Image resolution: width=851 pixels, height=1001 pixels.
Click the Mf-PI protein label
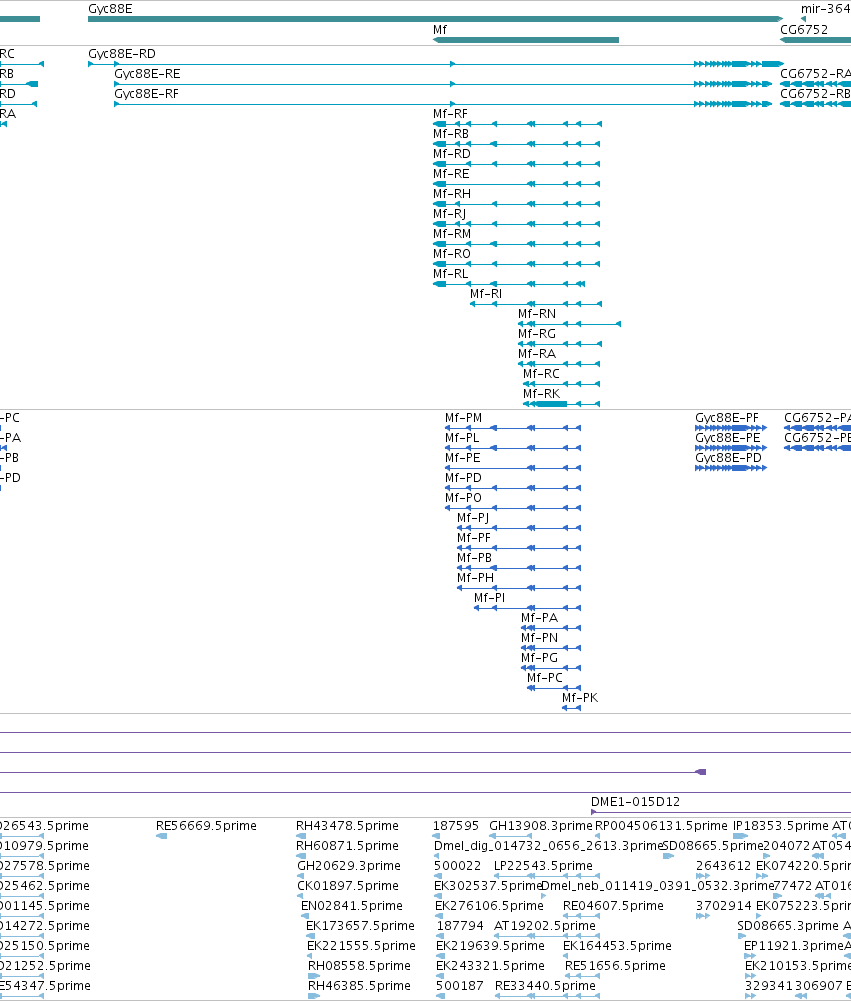pyautogui.click(x=490, y=598)
